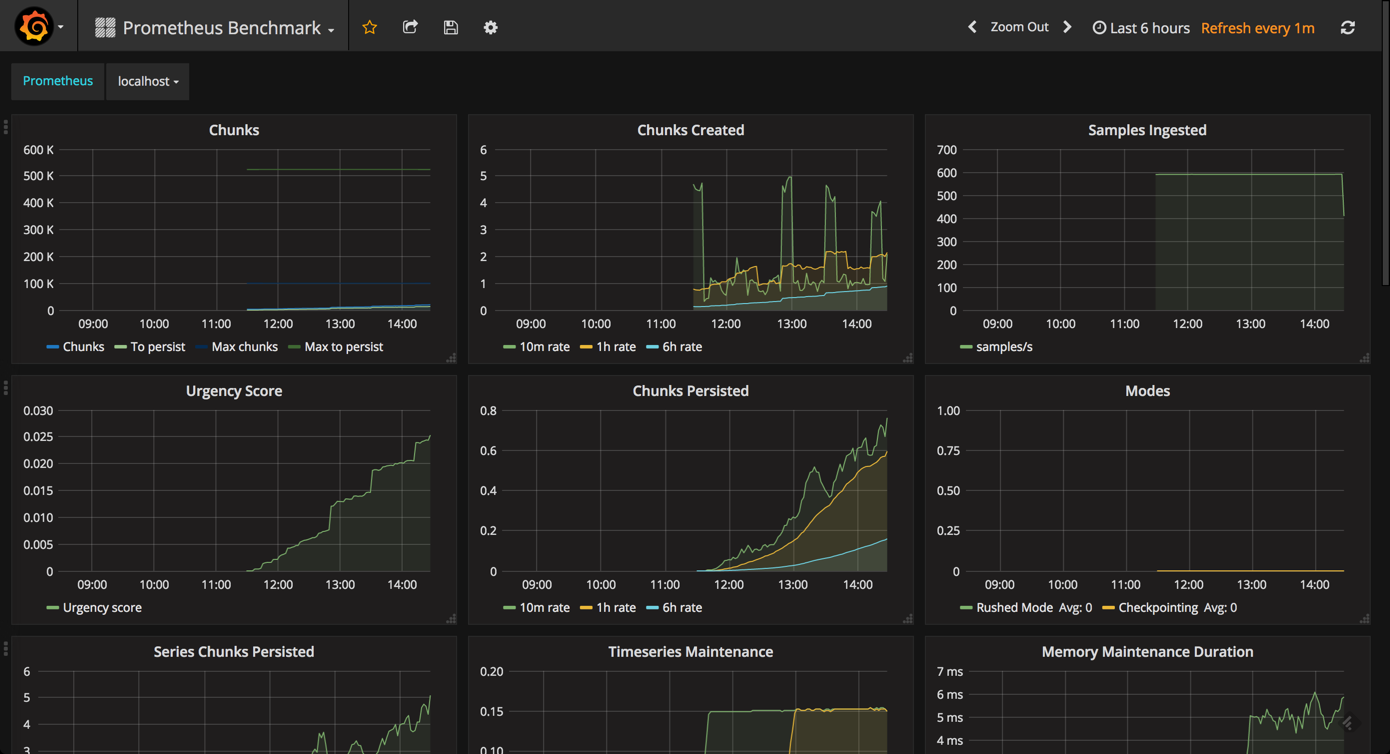This screenshot has height=754, width=1390.
Task: Shift time range back with the left chevron
Action: pos(971,27)
